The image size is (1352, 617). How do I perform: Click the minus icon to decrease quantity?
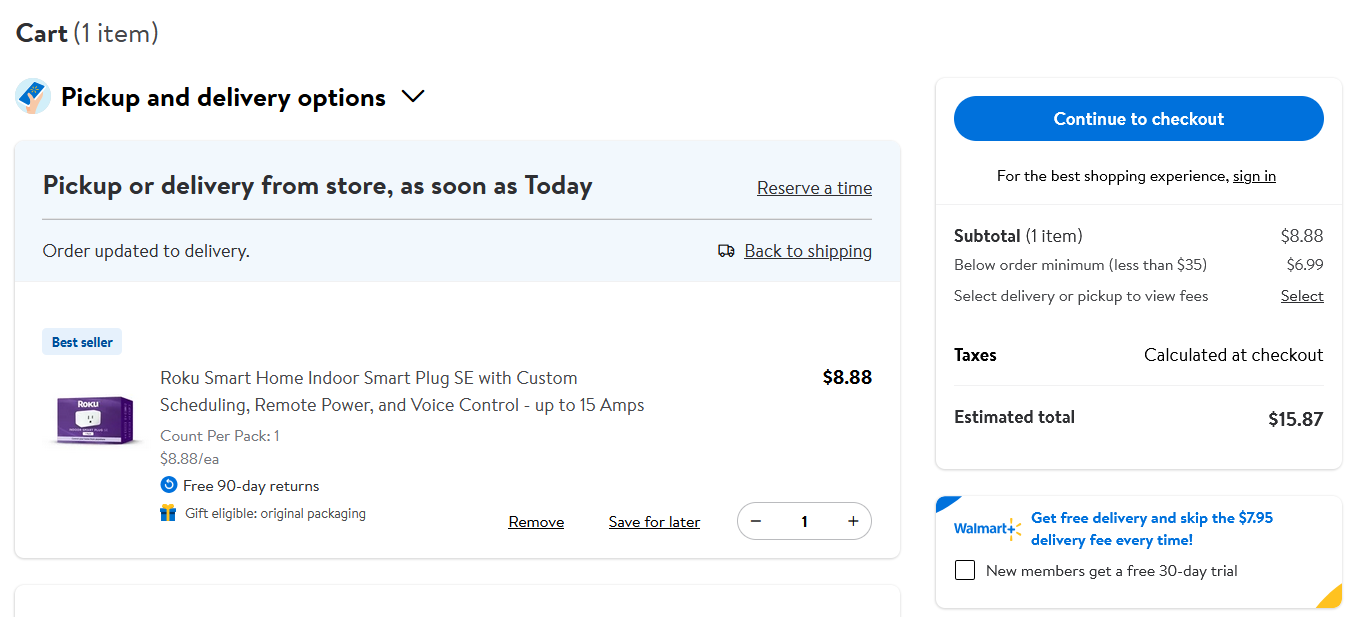[x=756, y=521]
